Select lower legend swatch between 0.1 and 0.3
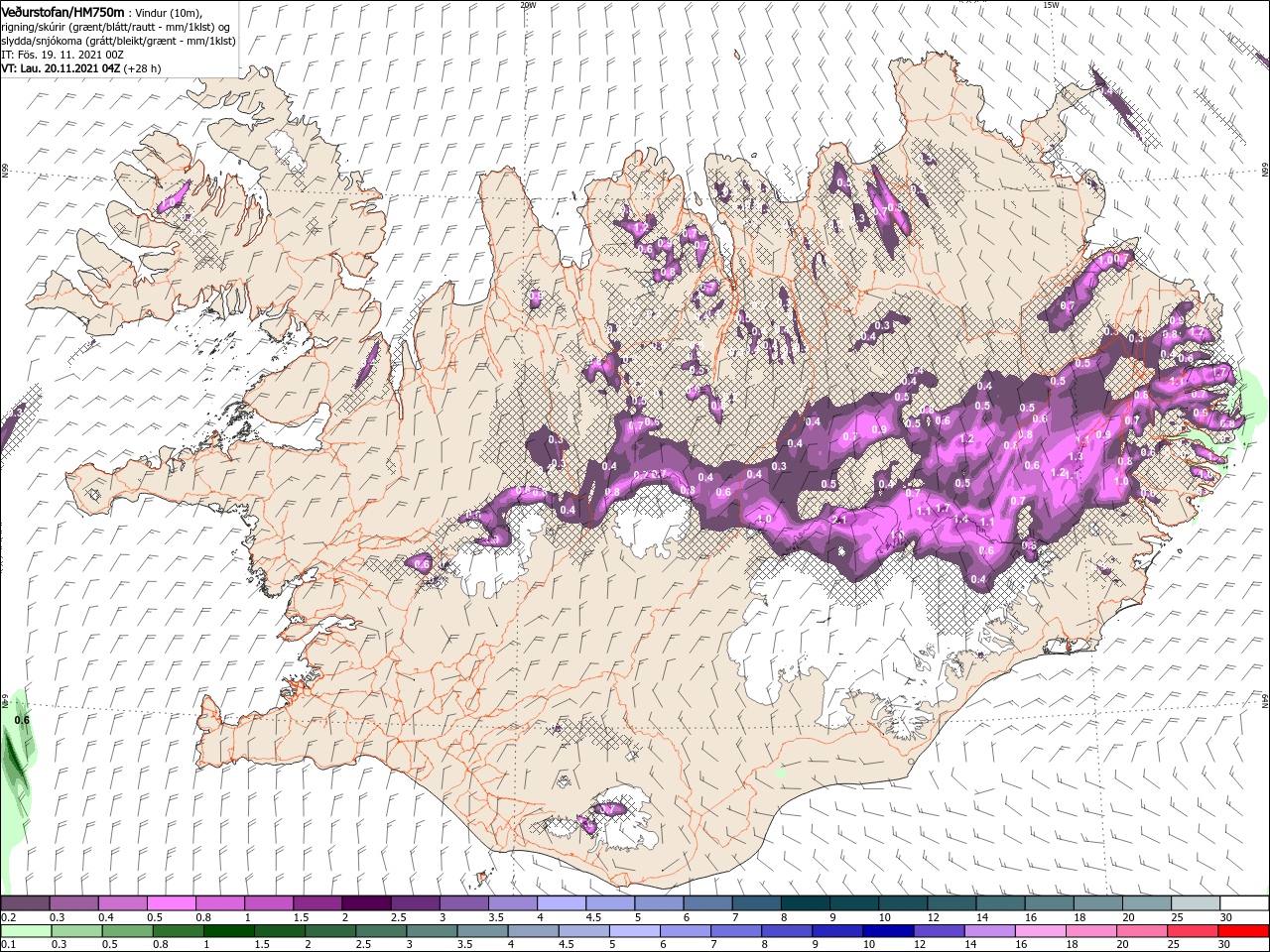Image resolution: width=1270 pixels, height=952 pixels. pyautogui.click(x=26, y=931)
